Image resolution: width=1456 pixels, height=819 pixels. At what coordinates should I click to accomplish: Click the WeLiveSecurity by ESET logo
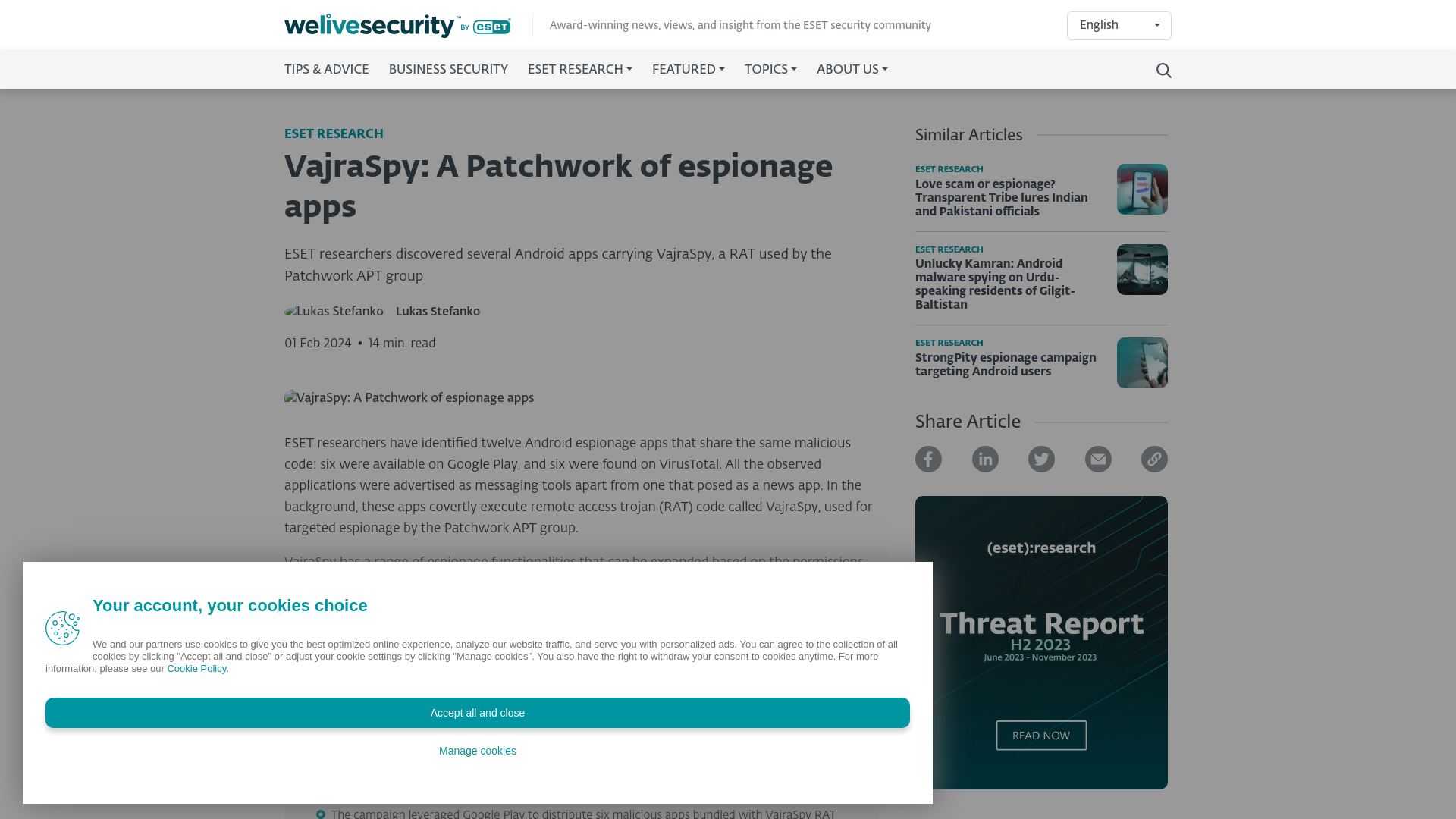coord(397,25)
